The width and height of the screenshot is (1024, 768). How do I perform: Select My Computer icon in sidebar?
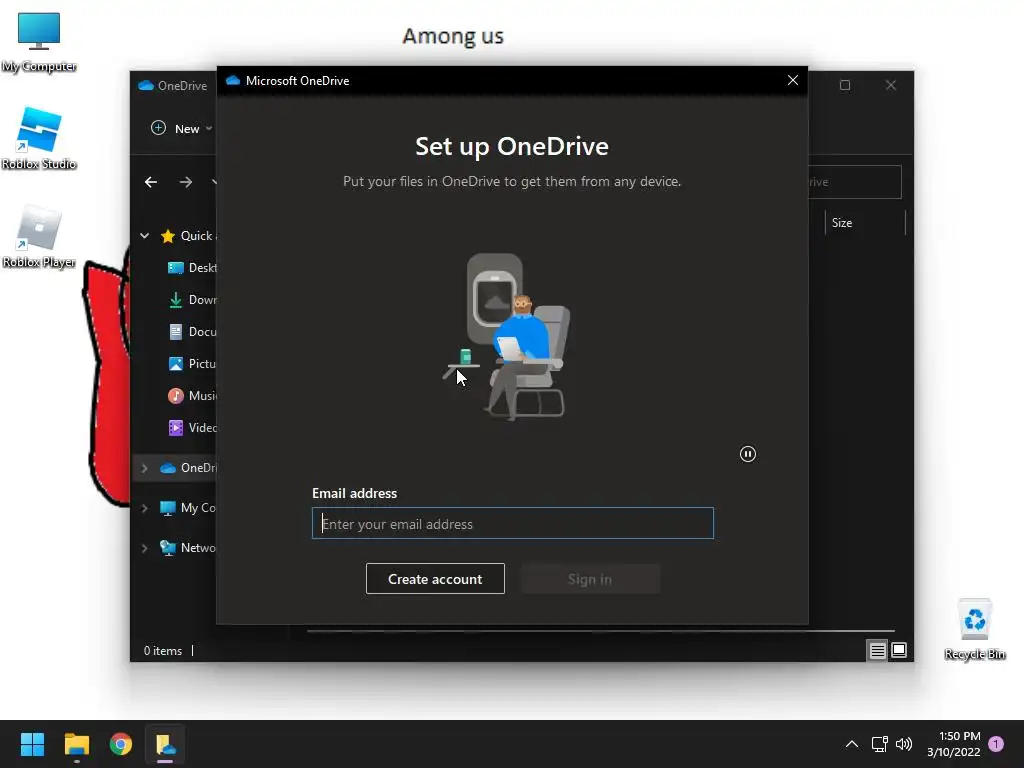168,508
